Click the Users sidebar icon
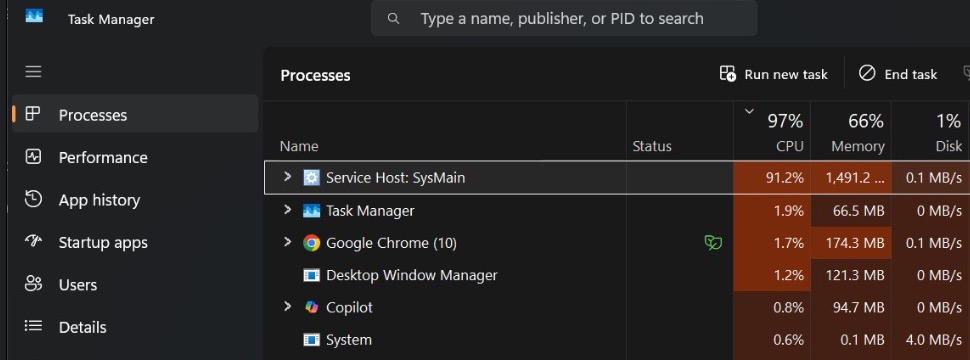970x360 pixels. 33,284
